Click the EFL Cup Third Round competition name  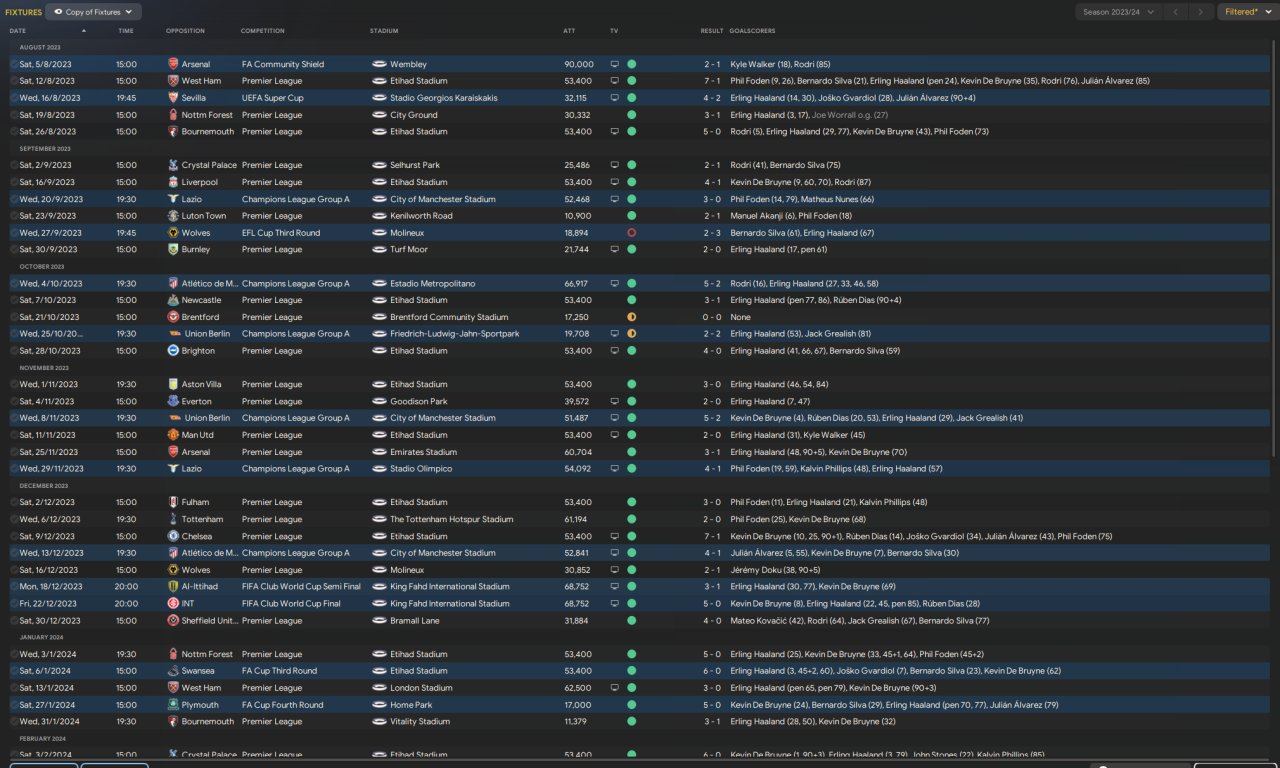(x=281, y=233)
